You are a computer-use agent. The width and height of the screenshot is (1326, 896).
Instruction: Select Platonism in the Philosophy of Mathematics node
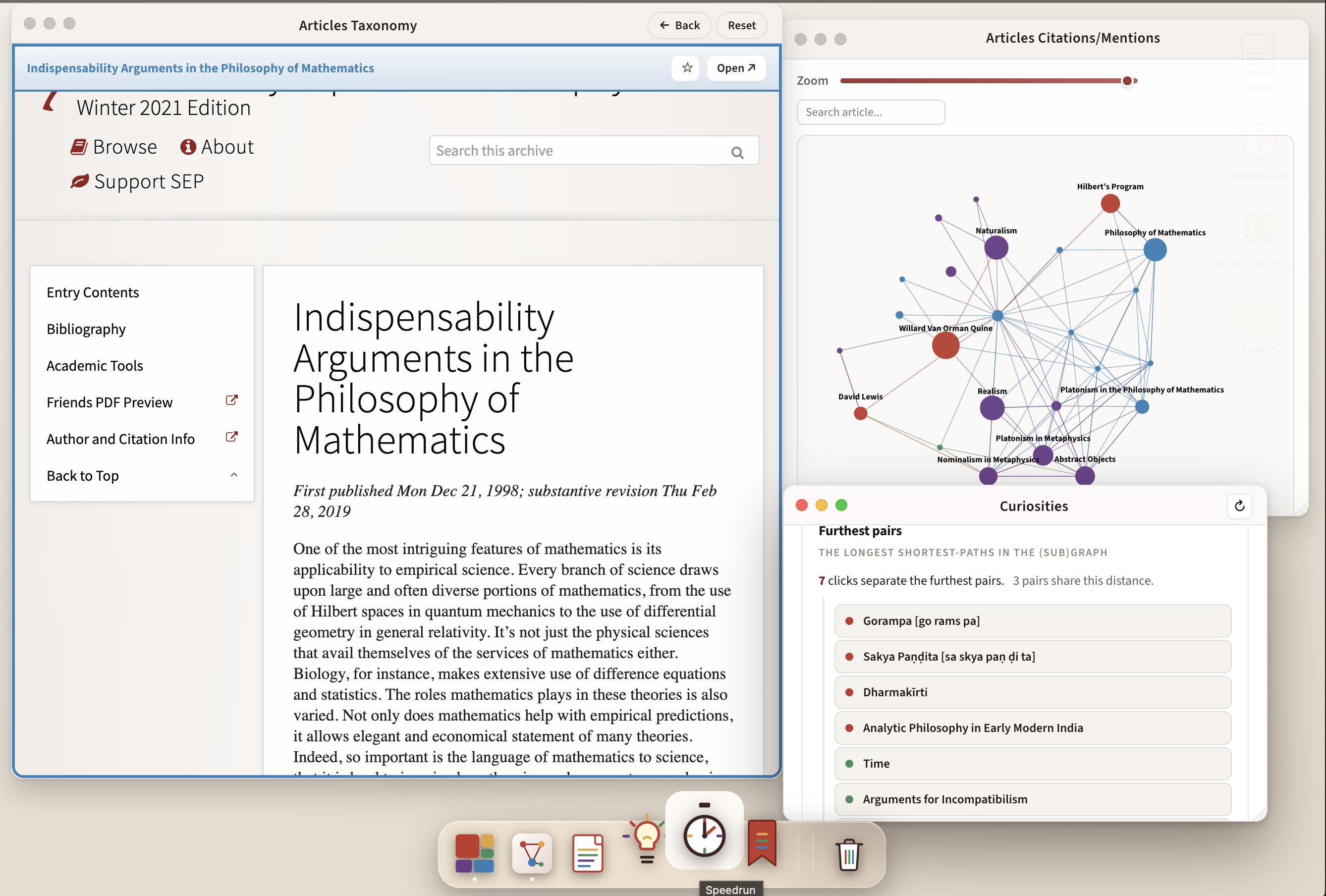(1142, 407)
